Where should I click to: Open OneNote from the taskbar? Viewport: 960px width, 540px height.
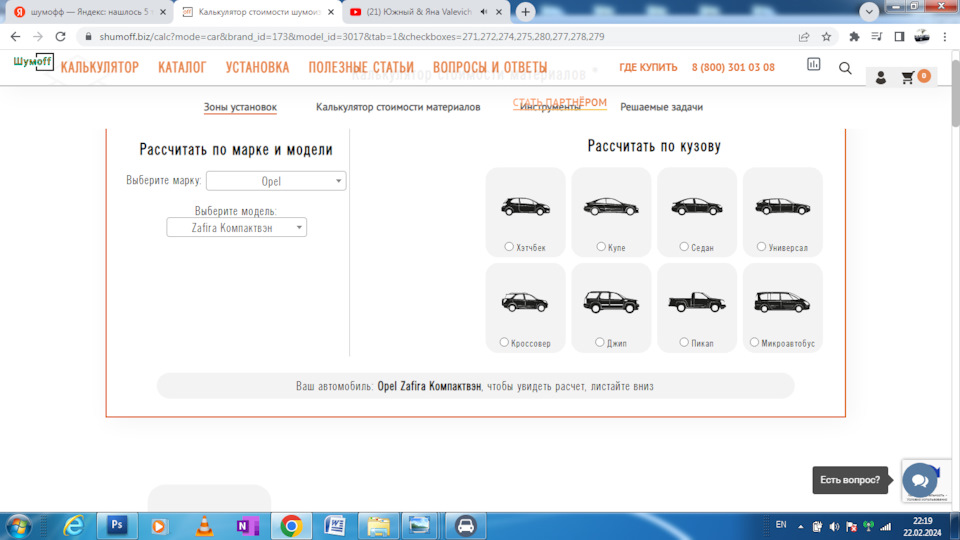click(x=247, y=525)
